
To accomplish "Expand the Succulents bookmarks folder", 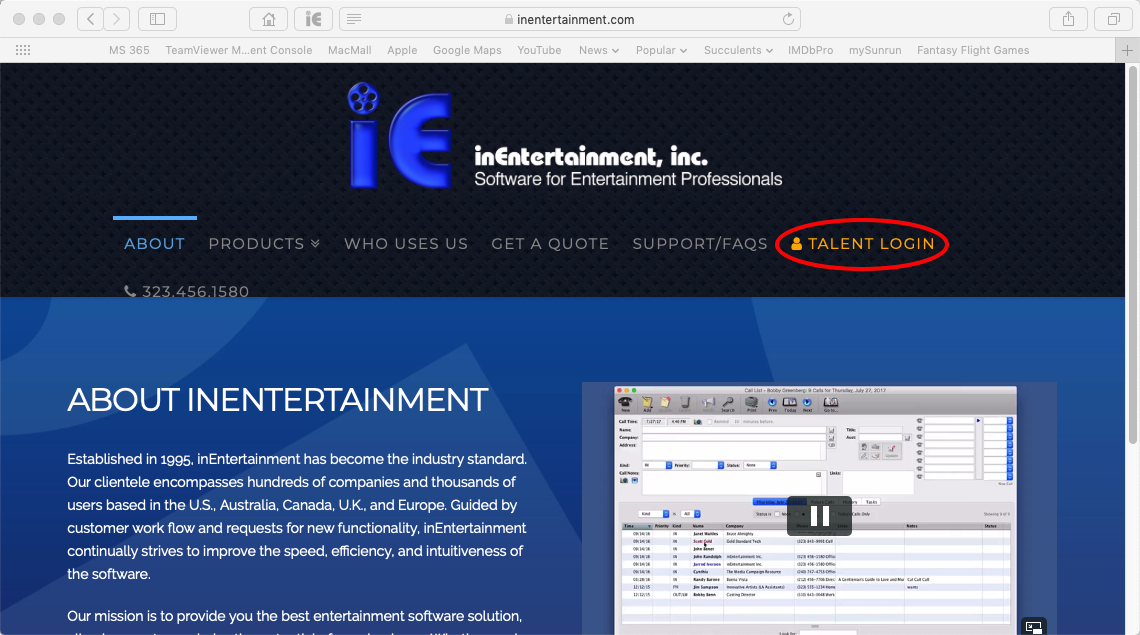I will pos(738,50).
